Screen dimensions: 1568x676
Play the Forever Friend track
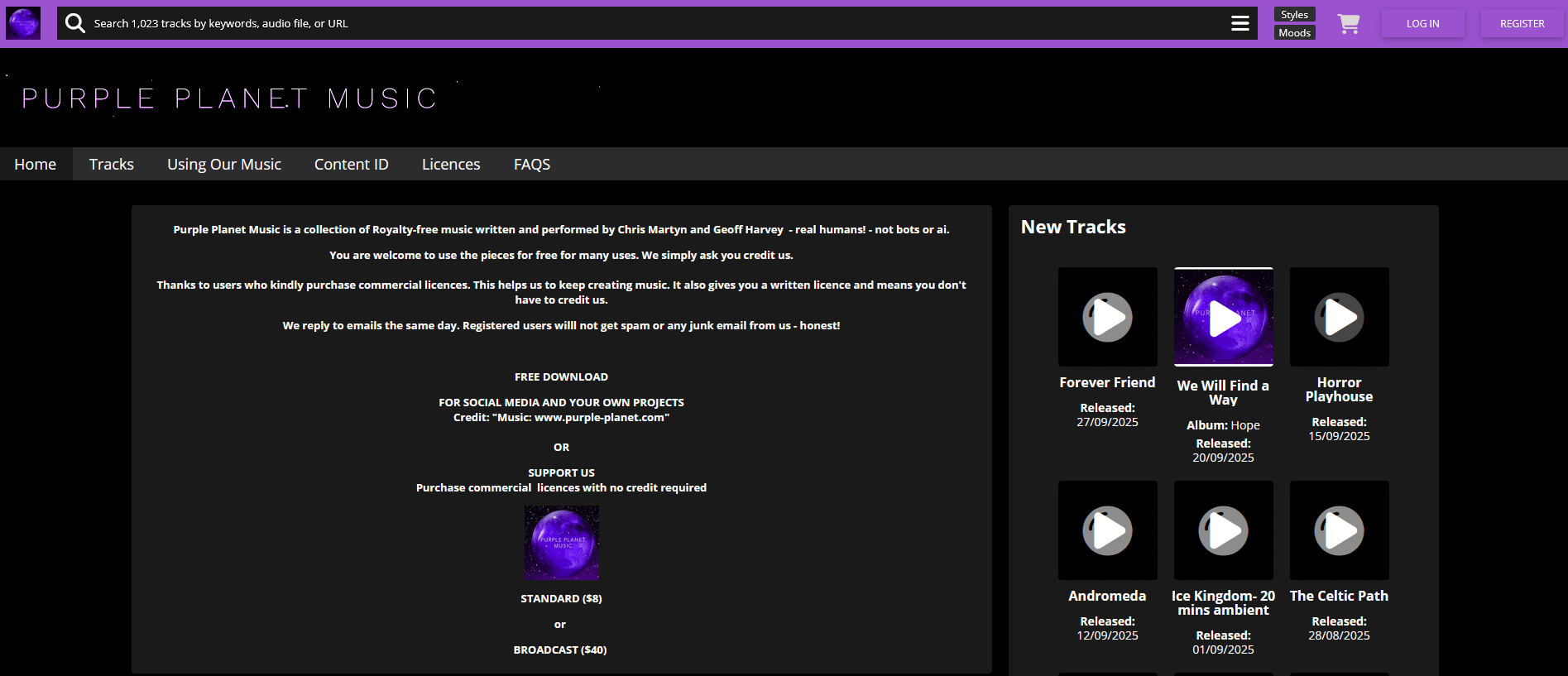pos(1107,317)
